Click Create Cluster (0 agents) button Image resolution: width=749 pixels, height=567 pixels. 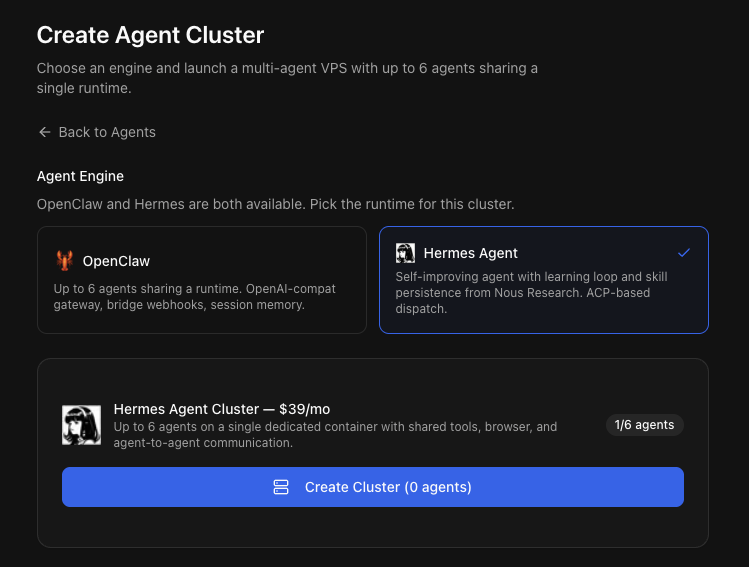coord(373,487)
